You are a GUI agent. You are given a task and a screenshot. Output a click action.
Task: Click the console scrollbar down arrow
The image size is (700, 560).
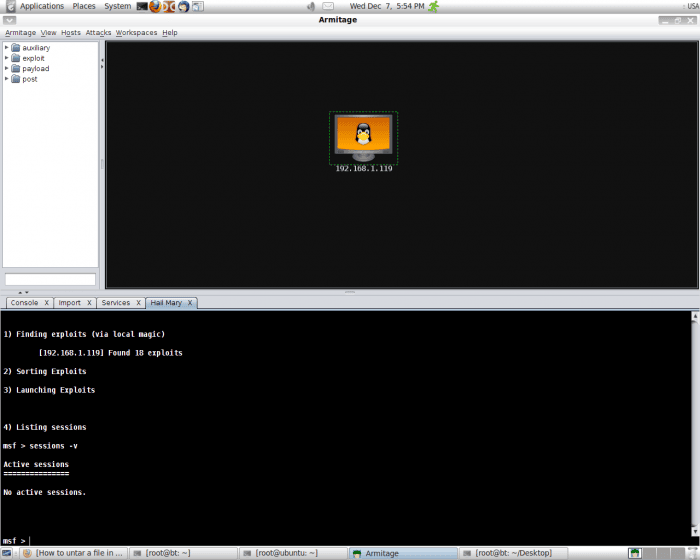(695, 531)
